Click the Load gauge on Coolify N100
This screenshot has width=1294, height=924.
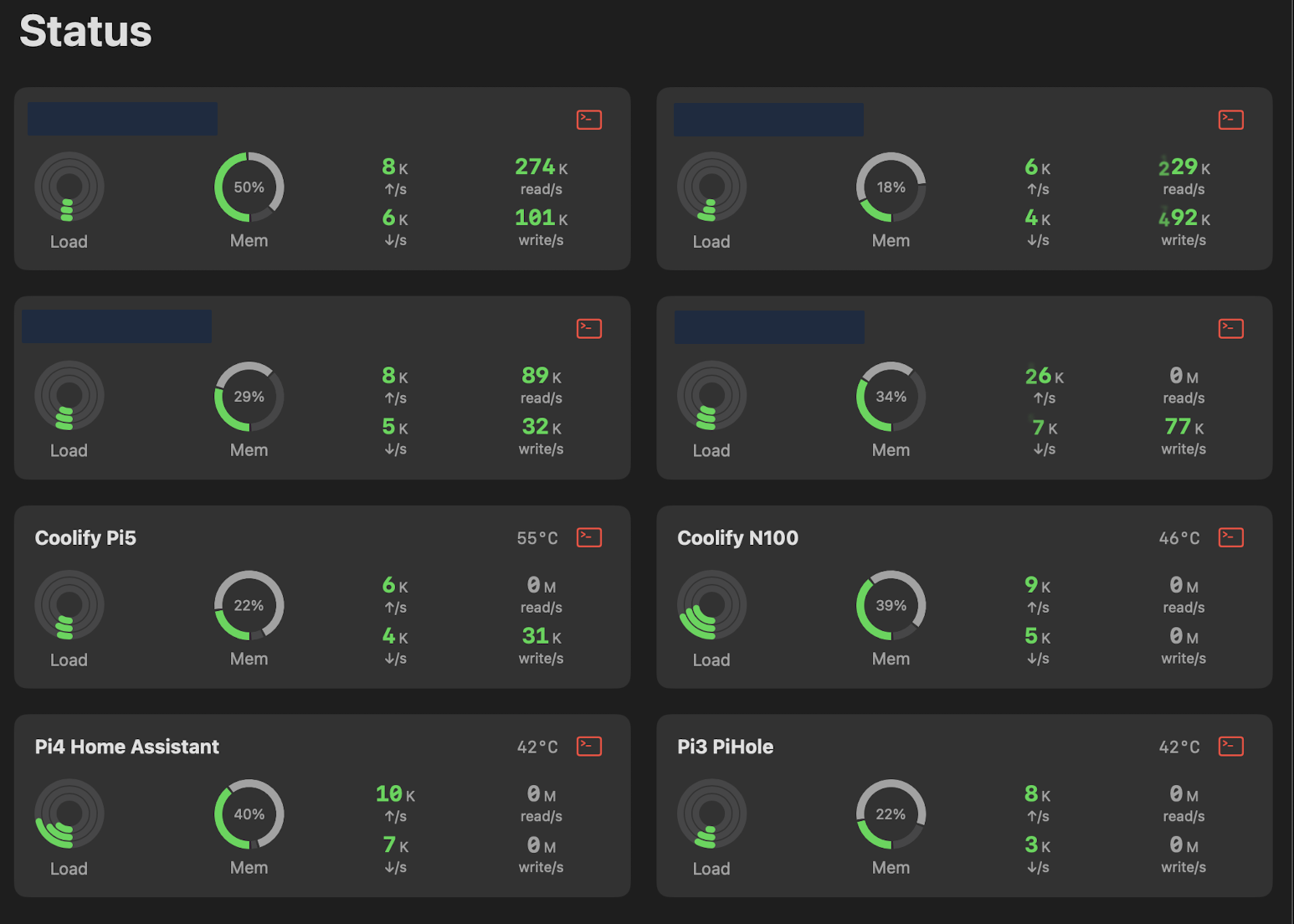point(711,605)
